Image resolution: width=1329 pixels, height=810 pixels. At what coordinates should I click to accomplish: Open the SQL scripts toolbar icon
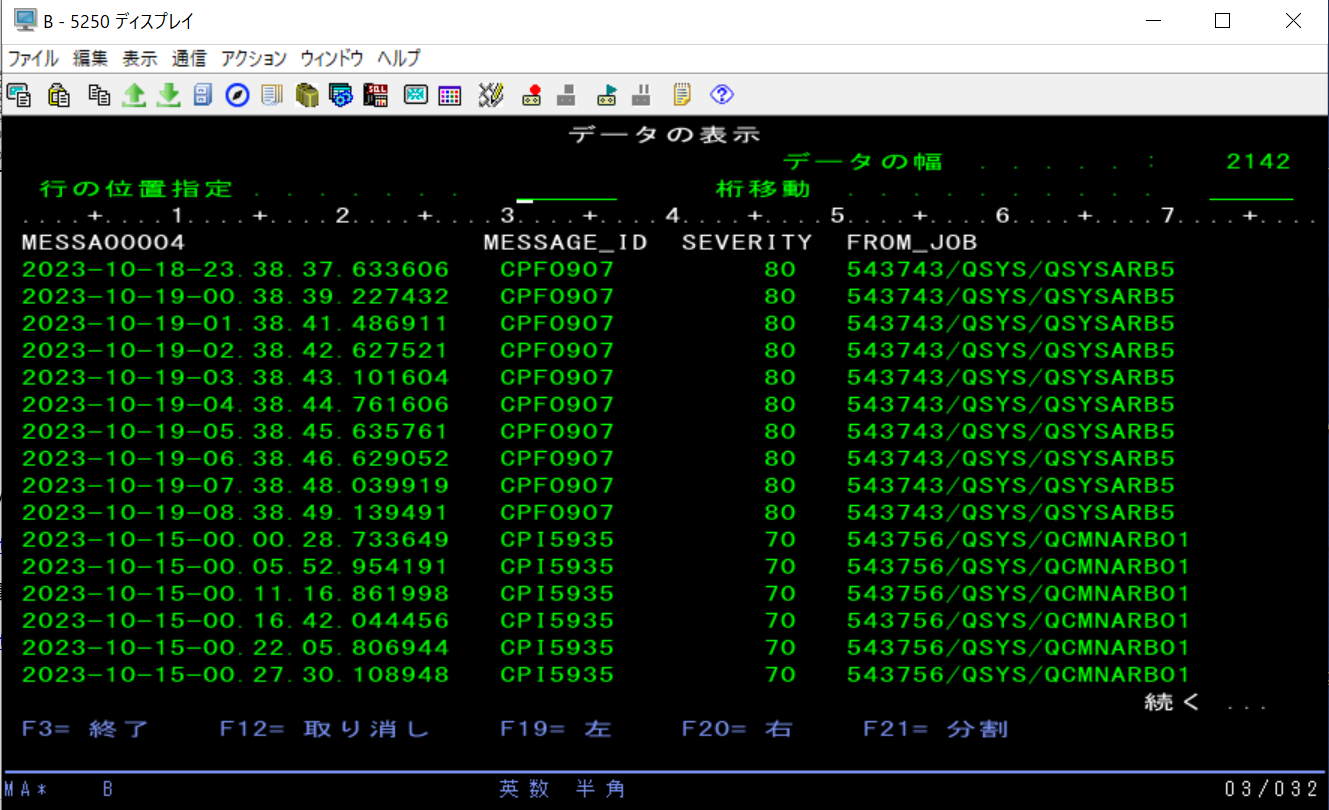376,95
